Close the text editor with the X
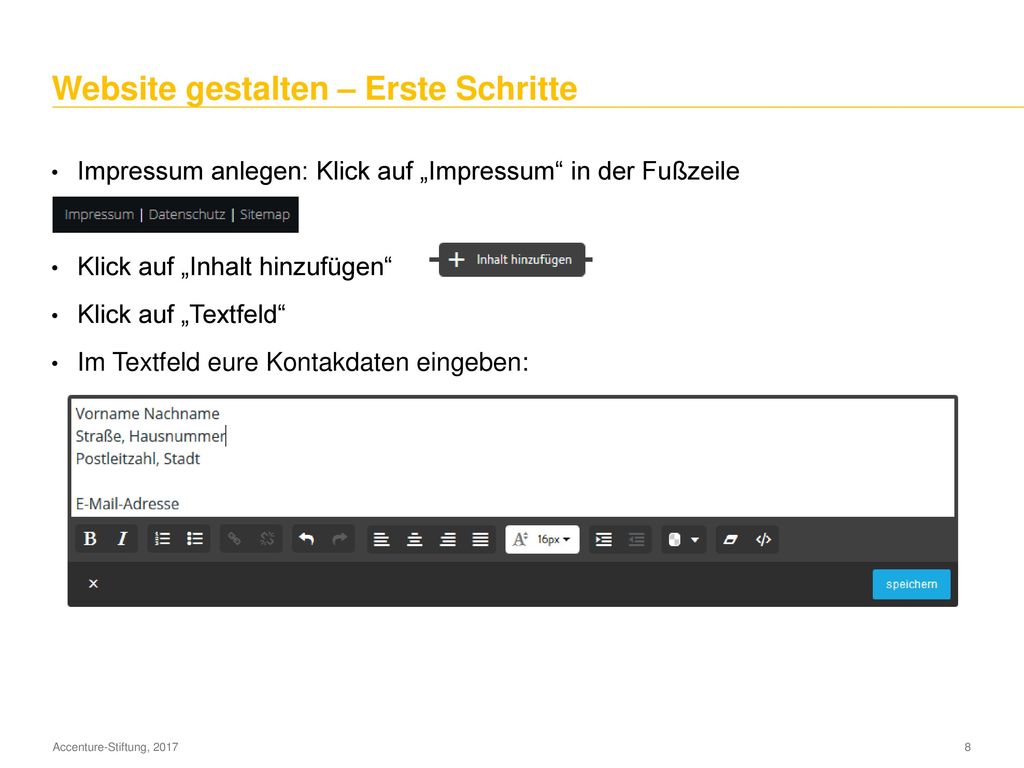The width and height of the screenshot is (1024, 768). tap(93, 583)
